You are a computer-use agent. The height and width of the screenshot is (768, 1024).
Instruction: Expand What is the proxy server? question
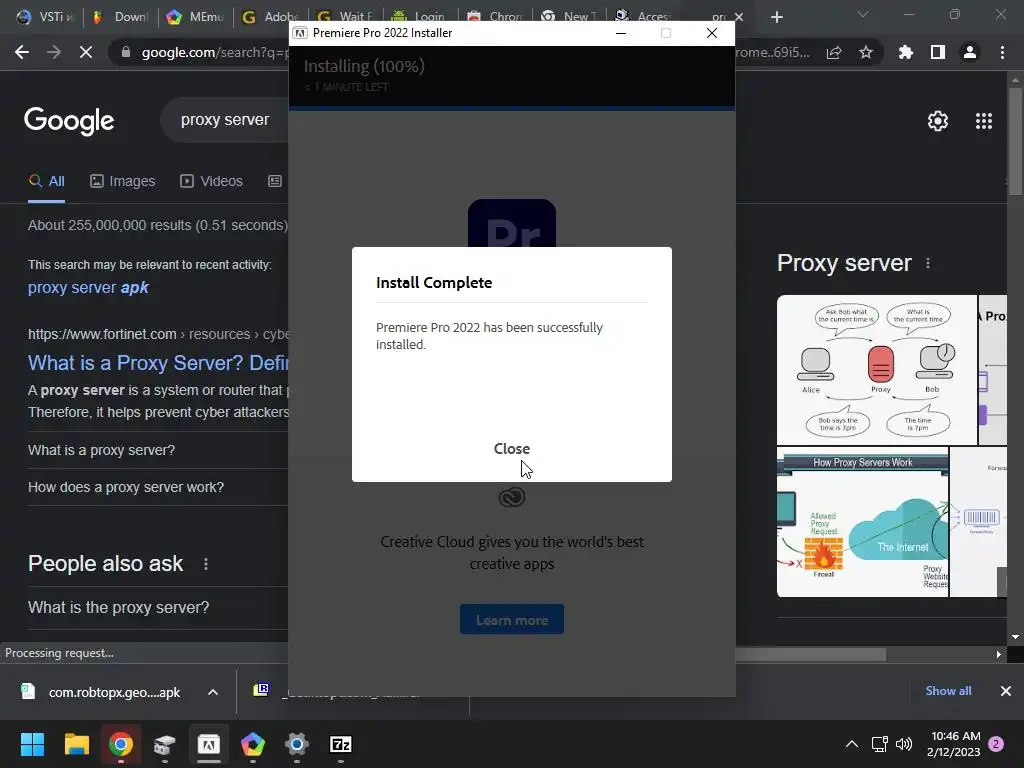tap(157, 607)
